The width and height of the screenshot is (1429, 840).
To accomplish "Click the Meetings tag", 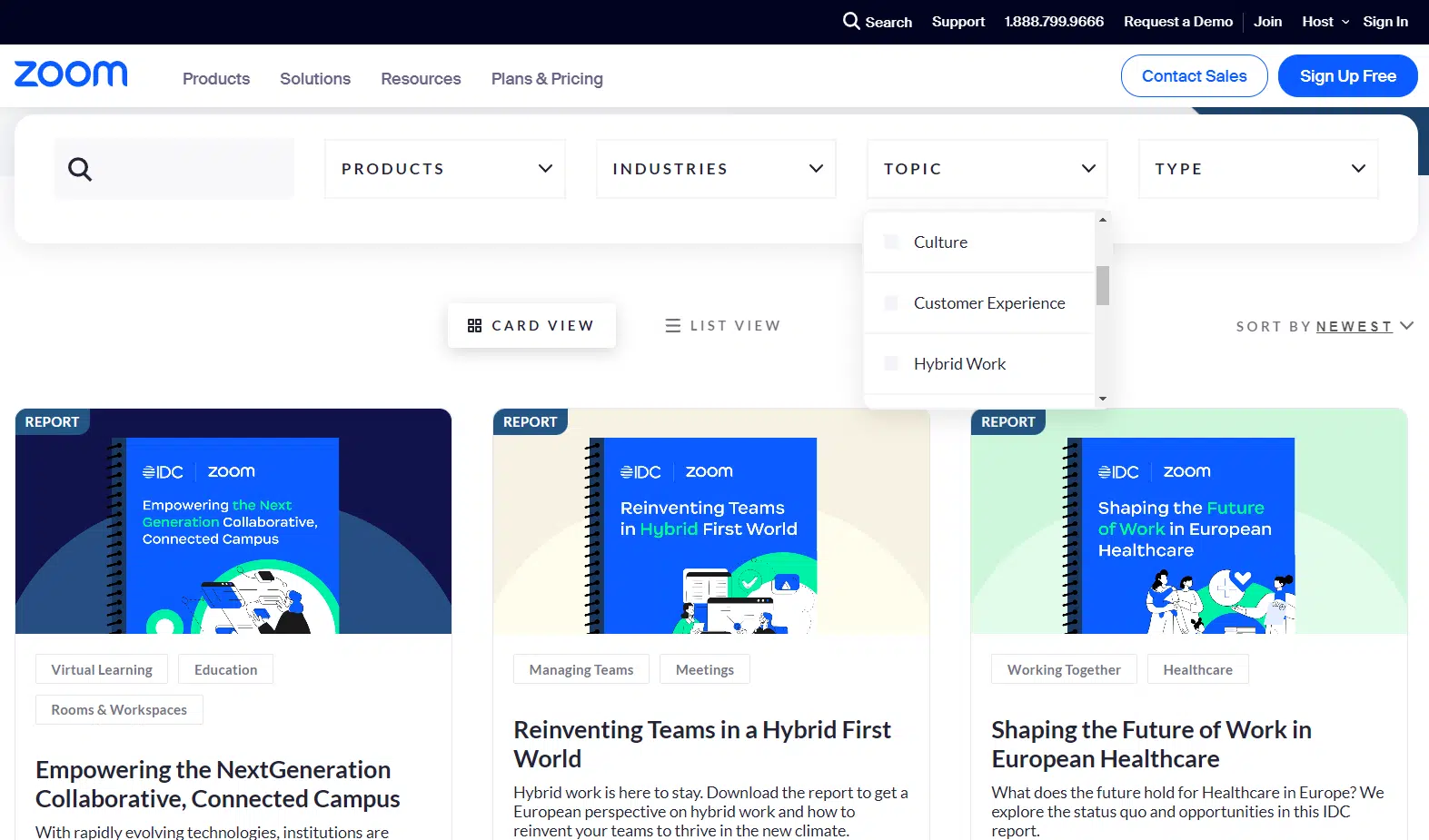I will pos(705,669).
